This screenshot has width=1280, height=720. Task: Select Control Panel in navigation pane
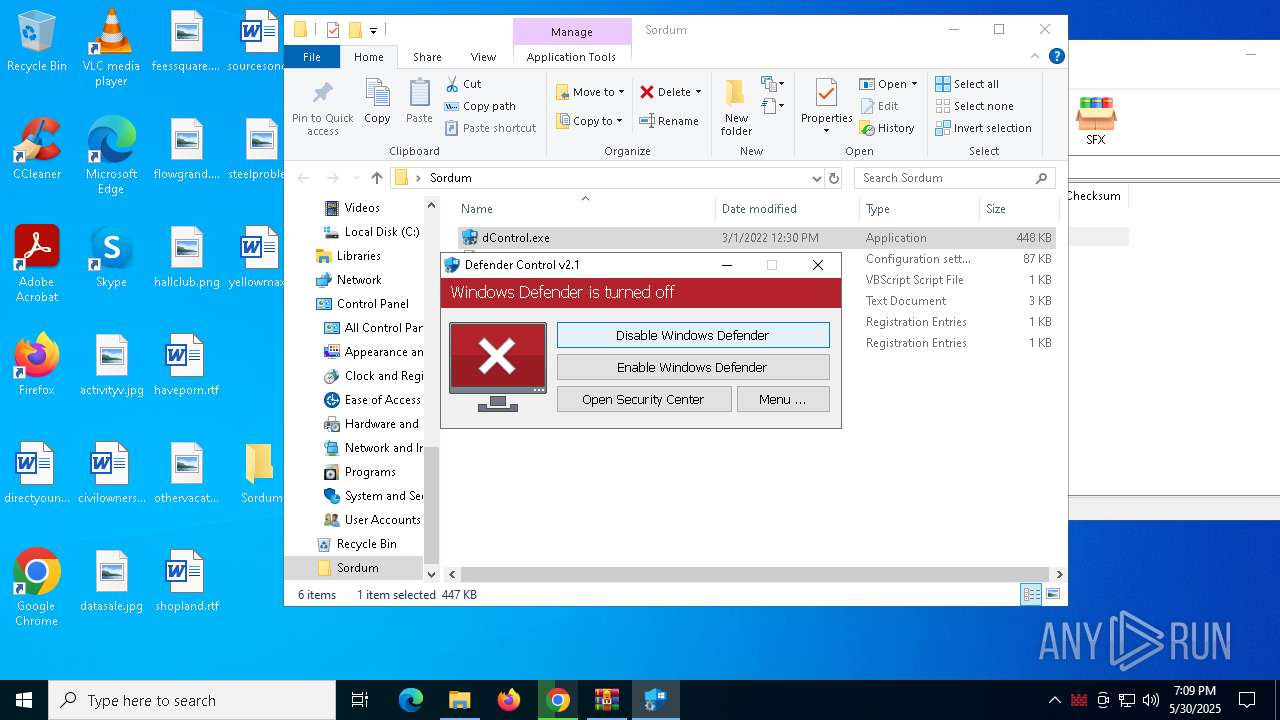click(x=372, y=304)
